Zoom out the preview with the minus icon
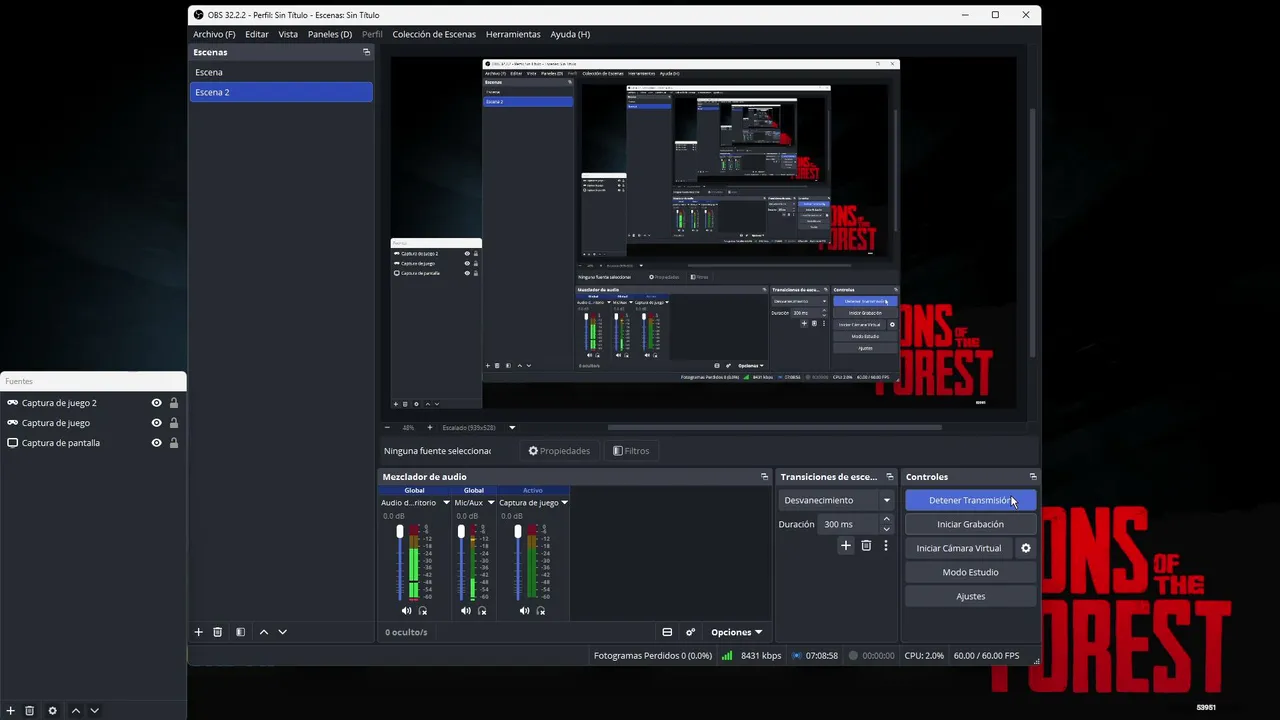Screen dimensions: 1280x720 click(x=388, y=428)
